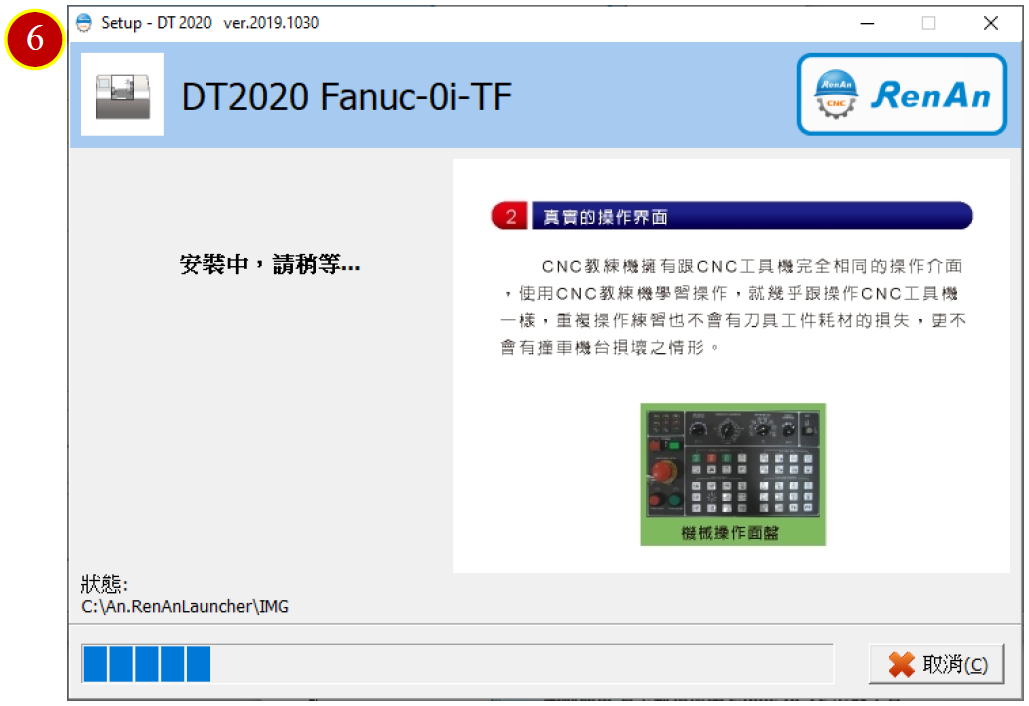Click the machine operation panel thumbnail

(x=733, y=474)
